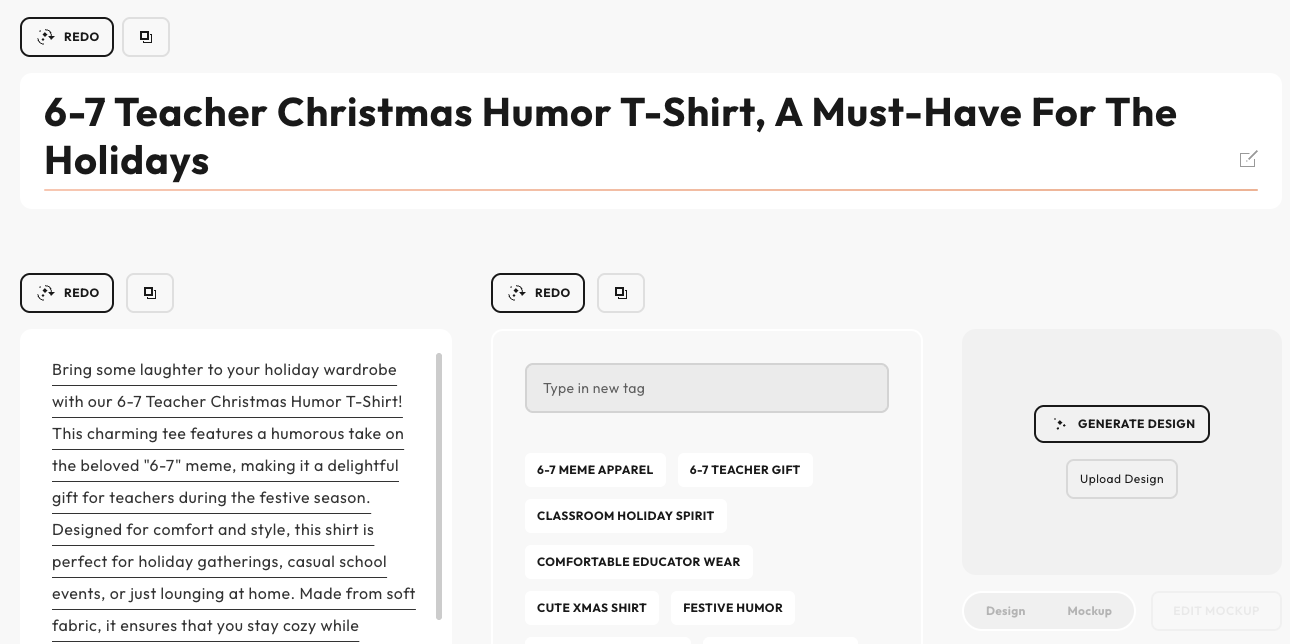Switch to the Design view toggle
This screenshot has height=644, width=1290.
click(x=1005, y=611)
